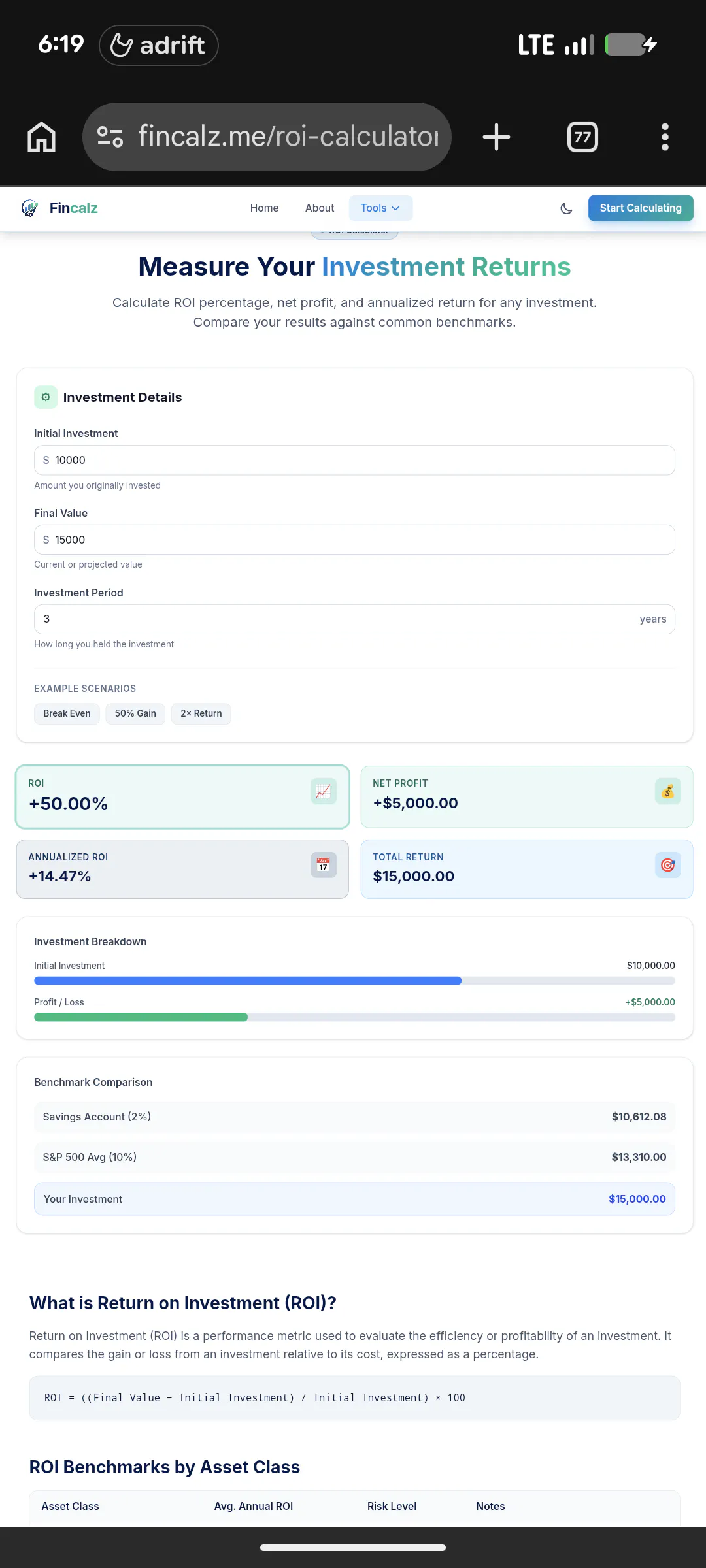Click the Initial Investment blue progress bar

(248, 981)
